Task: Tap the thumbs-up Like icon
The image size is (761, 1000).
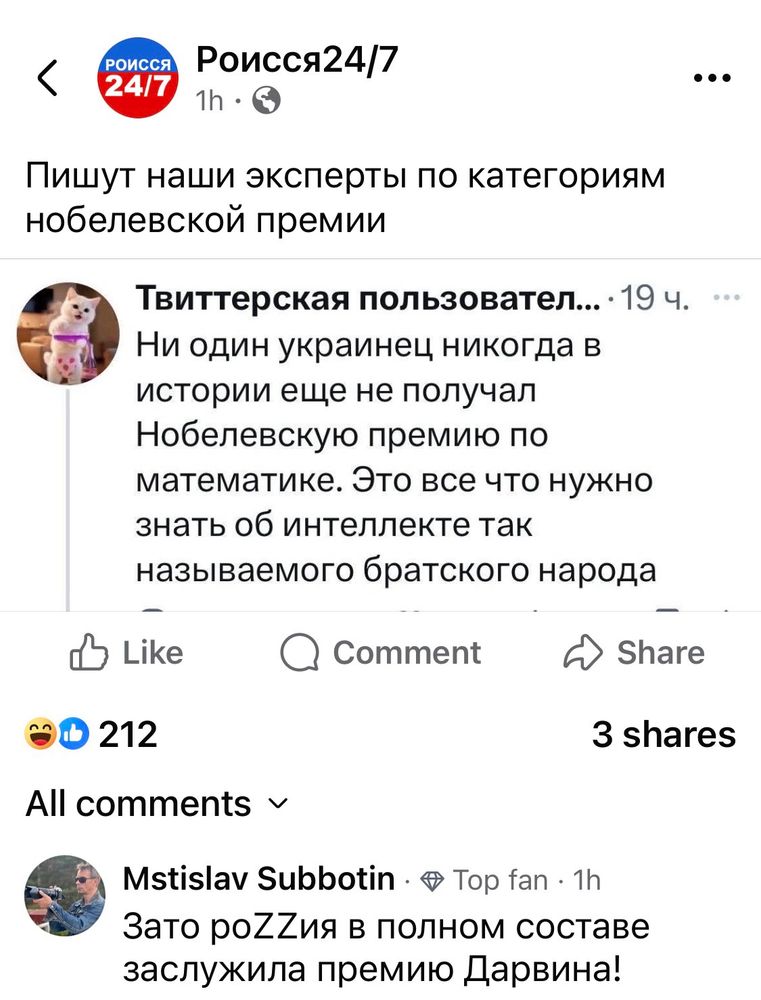Action: point(89,652)
